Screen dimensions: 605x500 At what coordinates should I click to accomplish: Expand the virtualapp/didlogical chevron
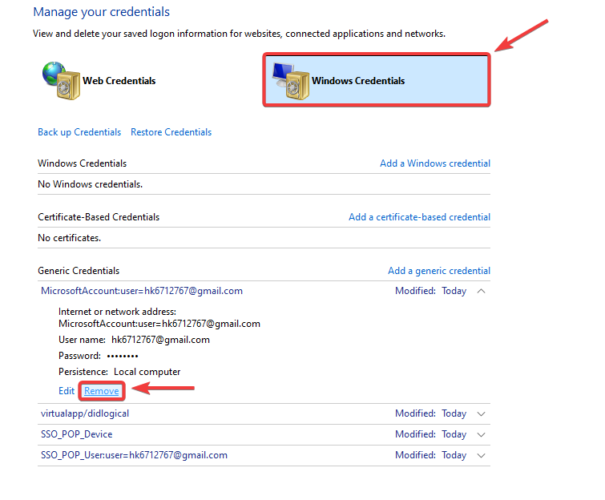click(x=482, y=413)
